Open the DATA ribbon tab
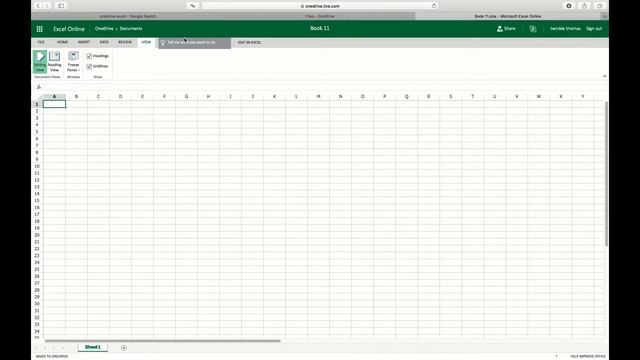The width and height of the screenshot is (640, 360). (104, 42)
